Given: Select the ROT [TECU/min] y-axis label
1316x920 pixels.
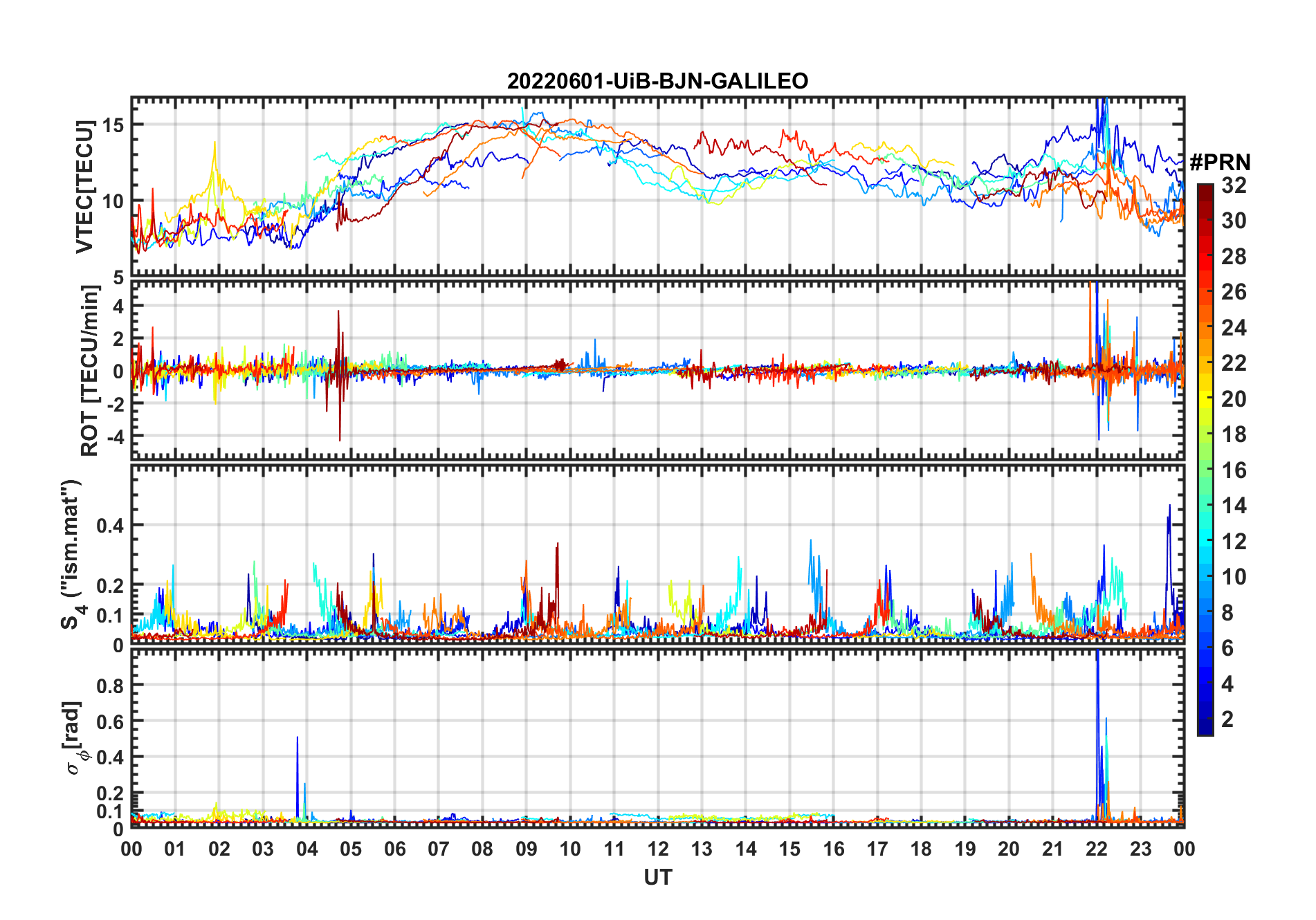Looking at the screenshot, I should [89, 371].
